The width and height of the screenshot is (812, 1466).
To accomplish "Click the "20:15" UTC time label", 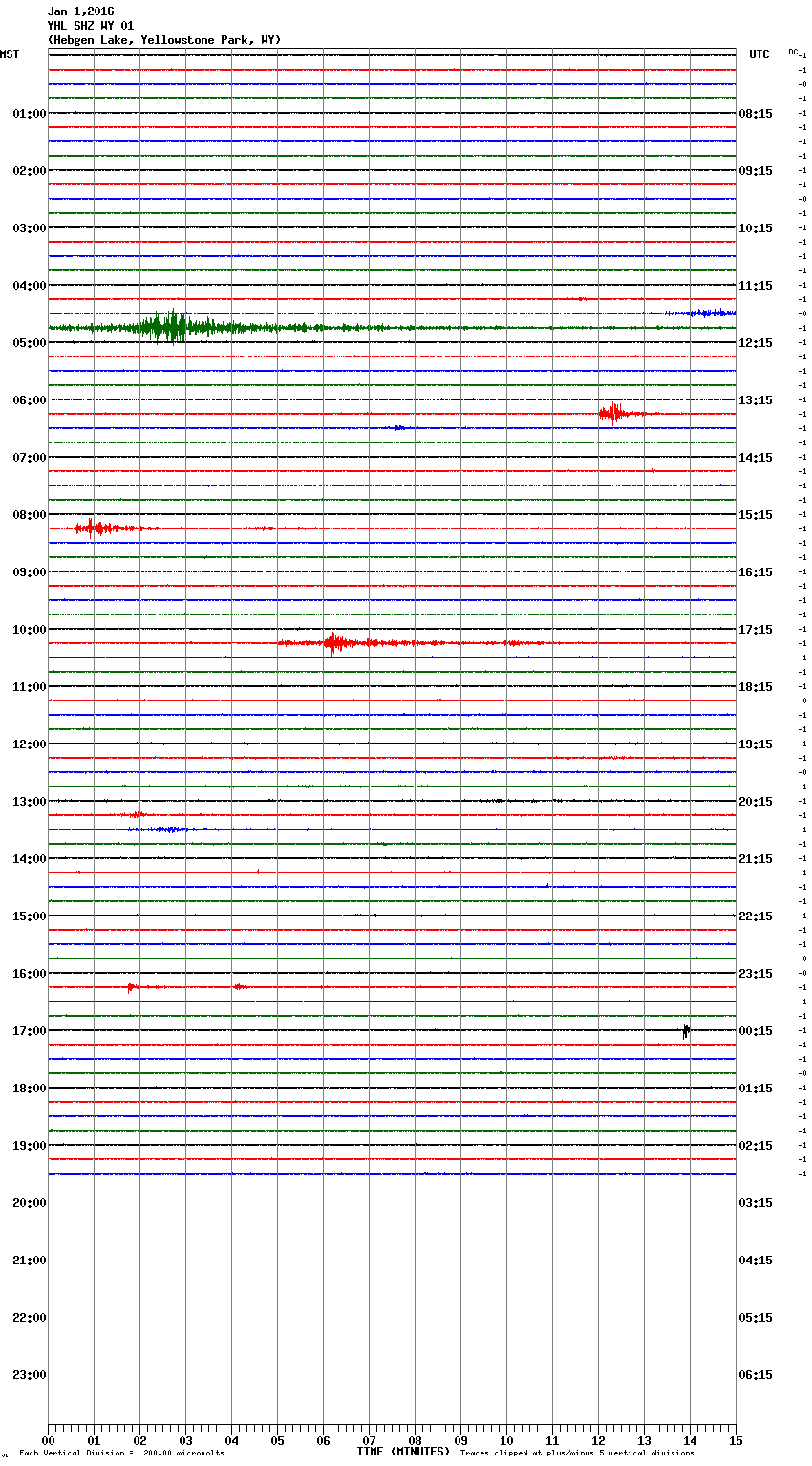I will pyautogui.click(x=756, y=802).
